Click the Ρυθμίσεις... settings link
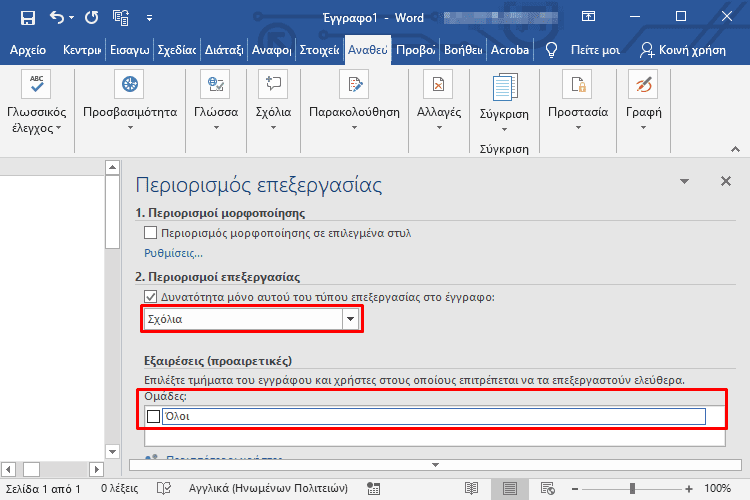 pos(173,253)
